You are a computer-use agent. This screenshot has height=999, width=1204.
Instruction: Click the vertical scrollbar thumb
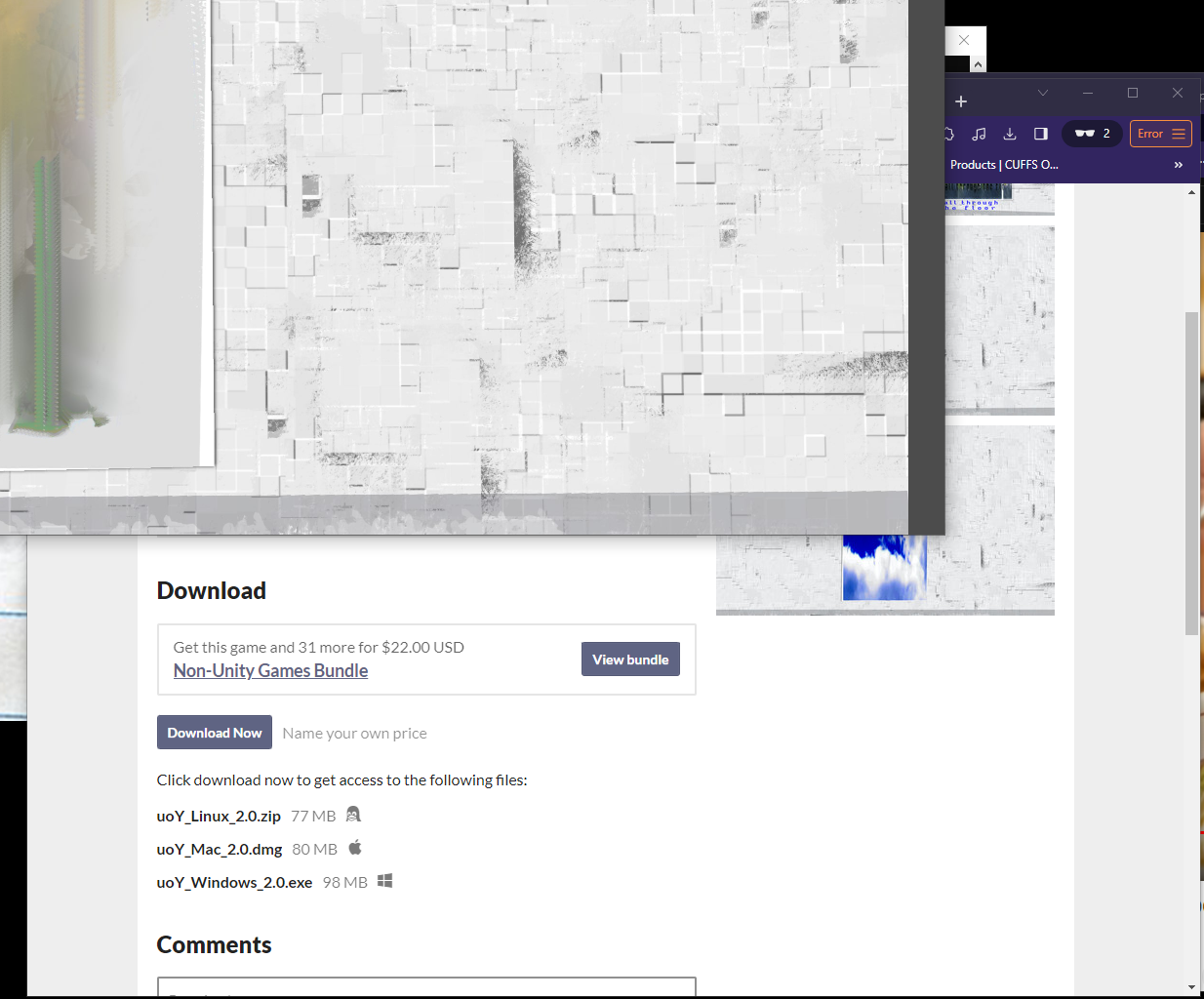tap(1191, 473)
